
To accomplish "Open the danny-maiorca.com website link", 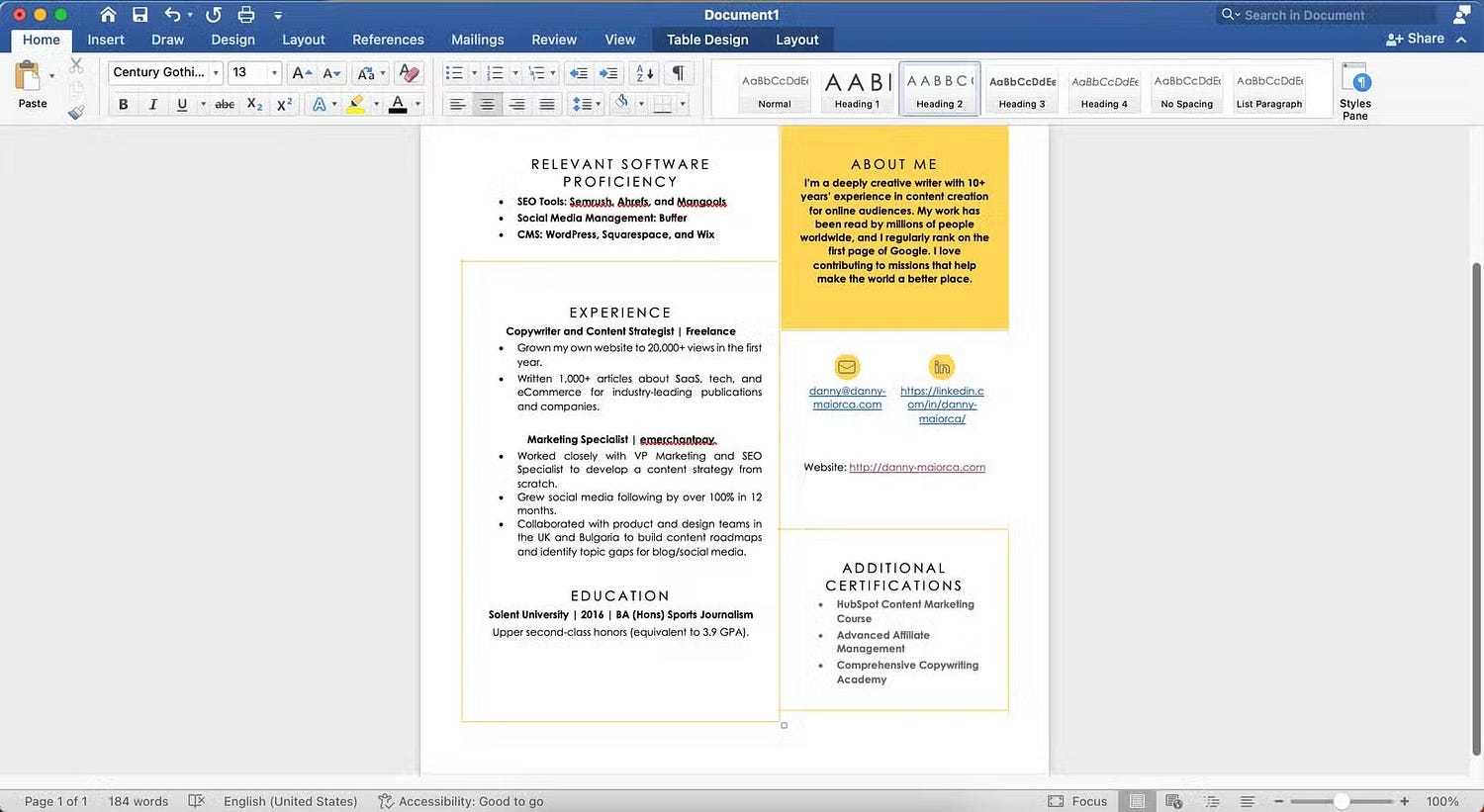I will coord(916,467).
